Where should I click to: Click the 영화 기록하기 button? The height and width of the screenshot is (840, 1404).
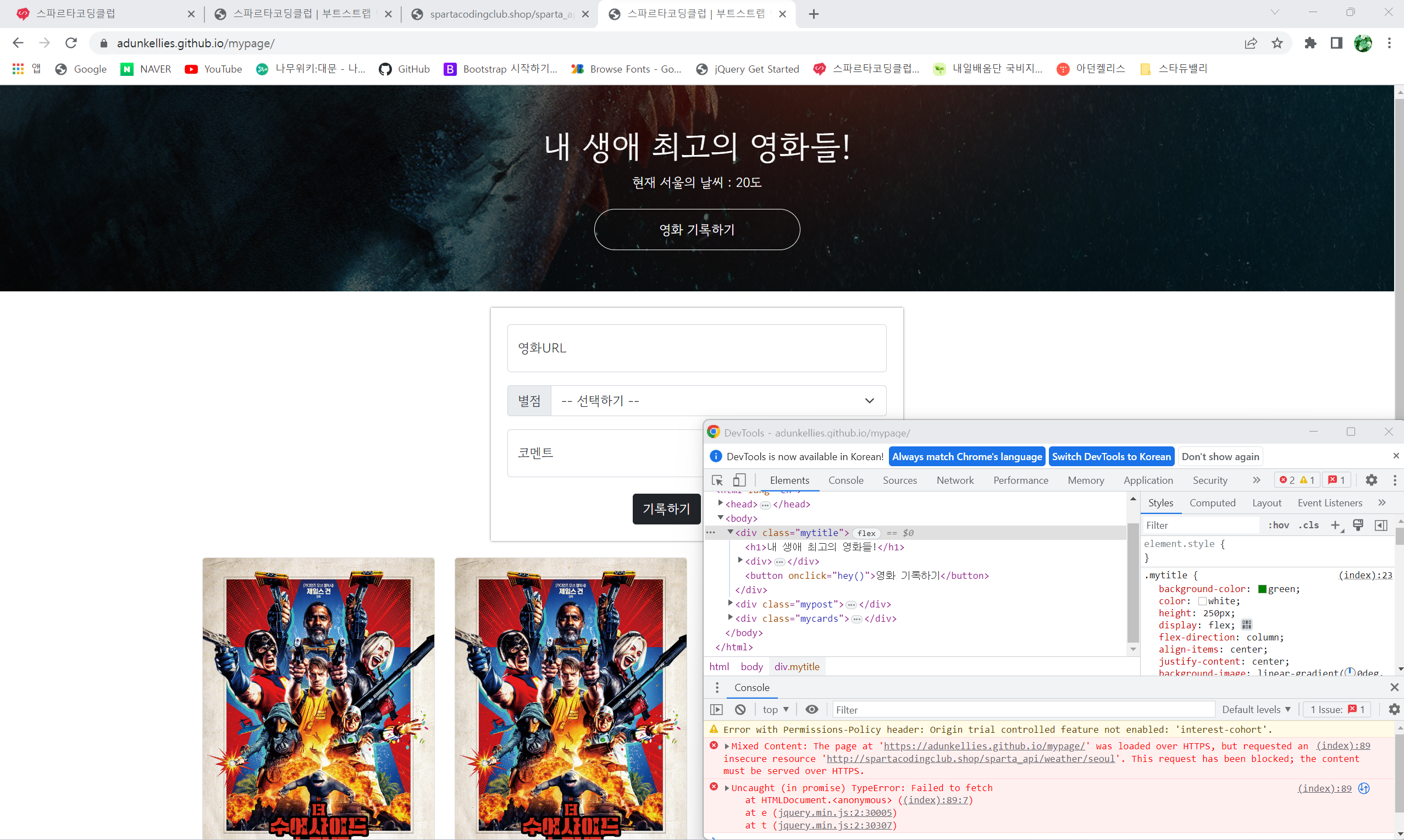pyautogui.click(x=697, y=229)
